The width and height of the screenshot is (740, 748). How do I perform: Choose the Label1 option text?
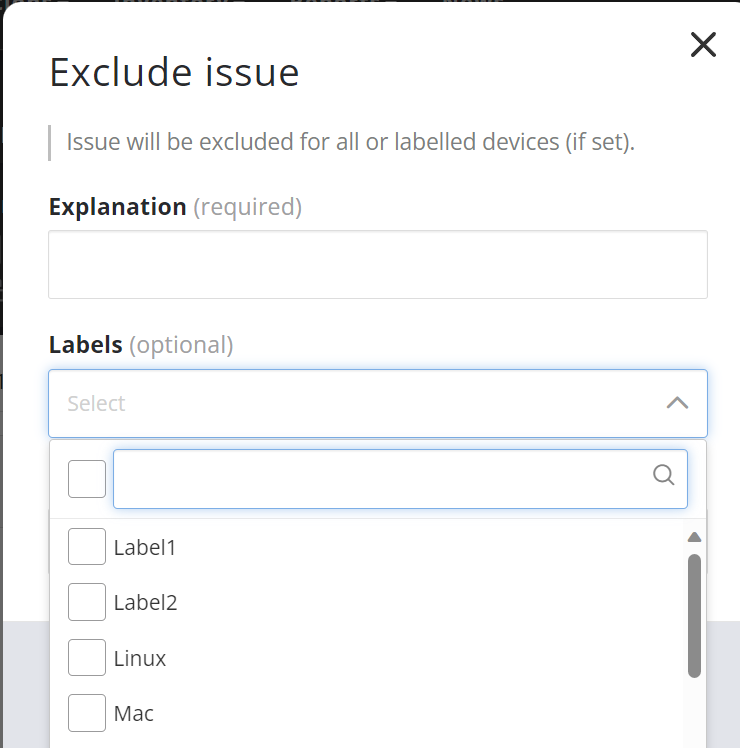[x=145, y=548]
